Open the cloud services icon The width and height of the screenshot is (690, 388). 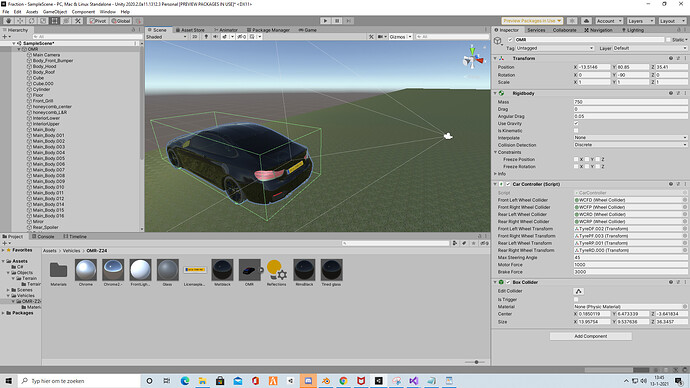(586, 21)
